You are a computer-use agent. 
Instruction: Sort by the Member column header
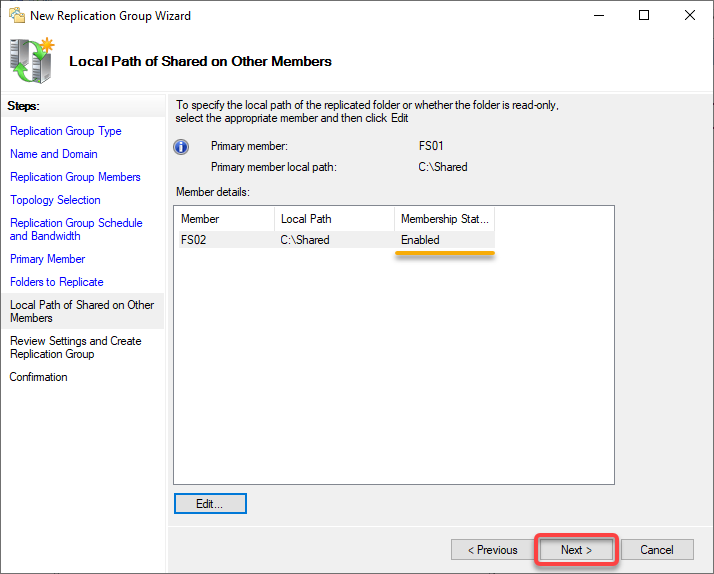226,219
